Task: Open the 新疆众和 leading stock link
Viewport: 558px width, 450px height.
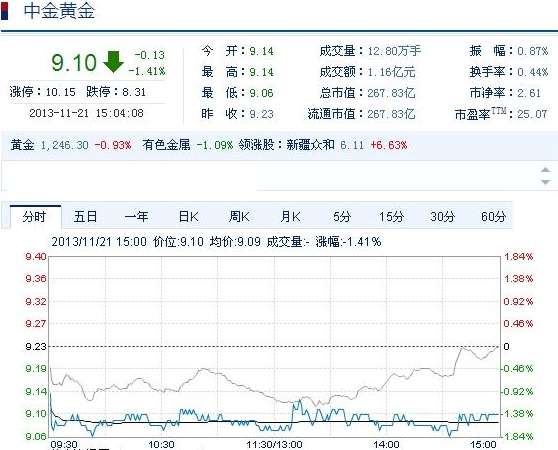Action: (310, 145)
